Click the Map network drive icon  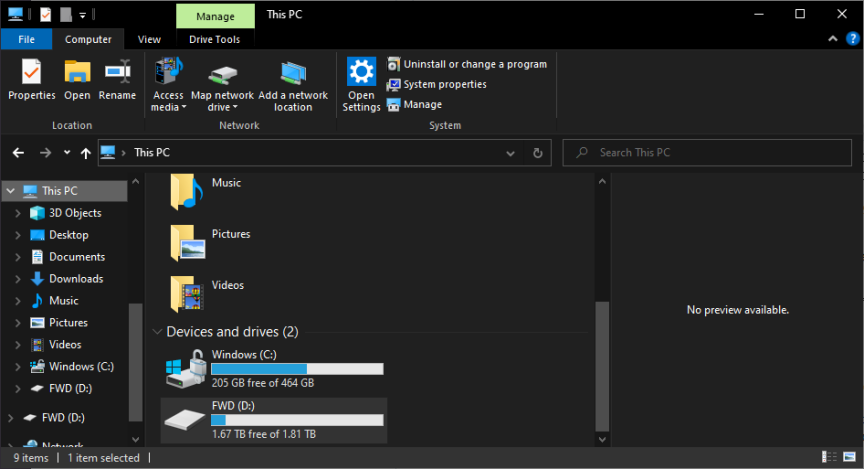(x=222, y=73)
